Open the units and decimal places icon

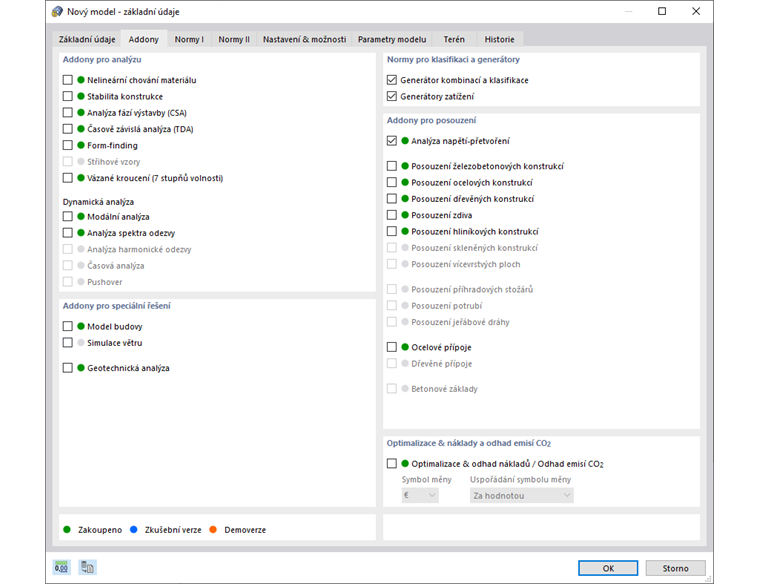[x=61, y=567]
